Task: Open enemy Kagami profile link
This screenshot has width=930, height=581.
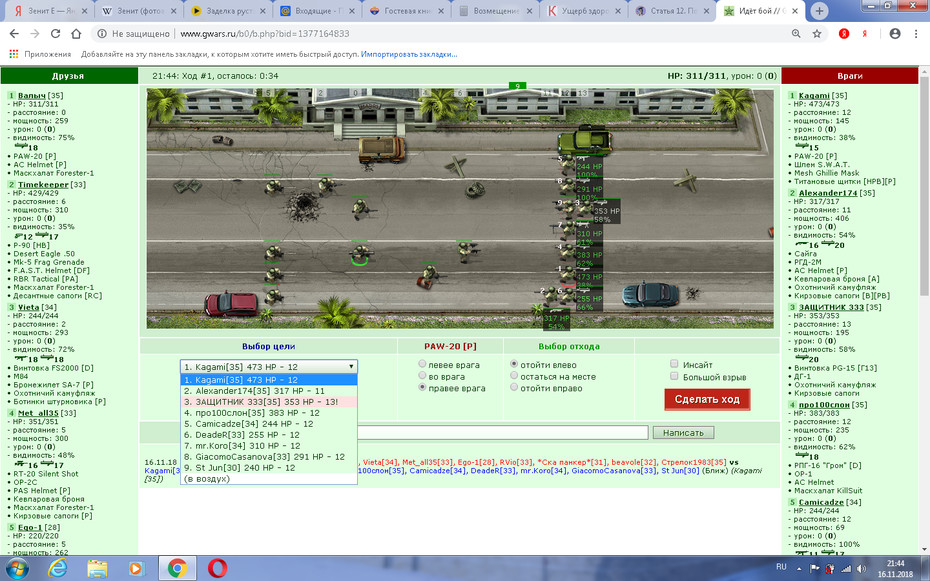Action: [x=814, y=95]
